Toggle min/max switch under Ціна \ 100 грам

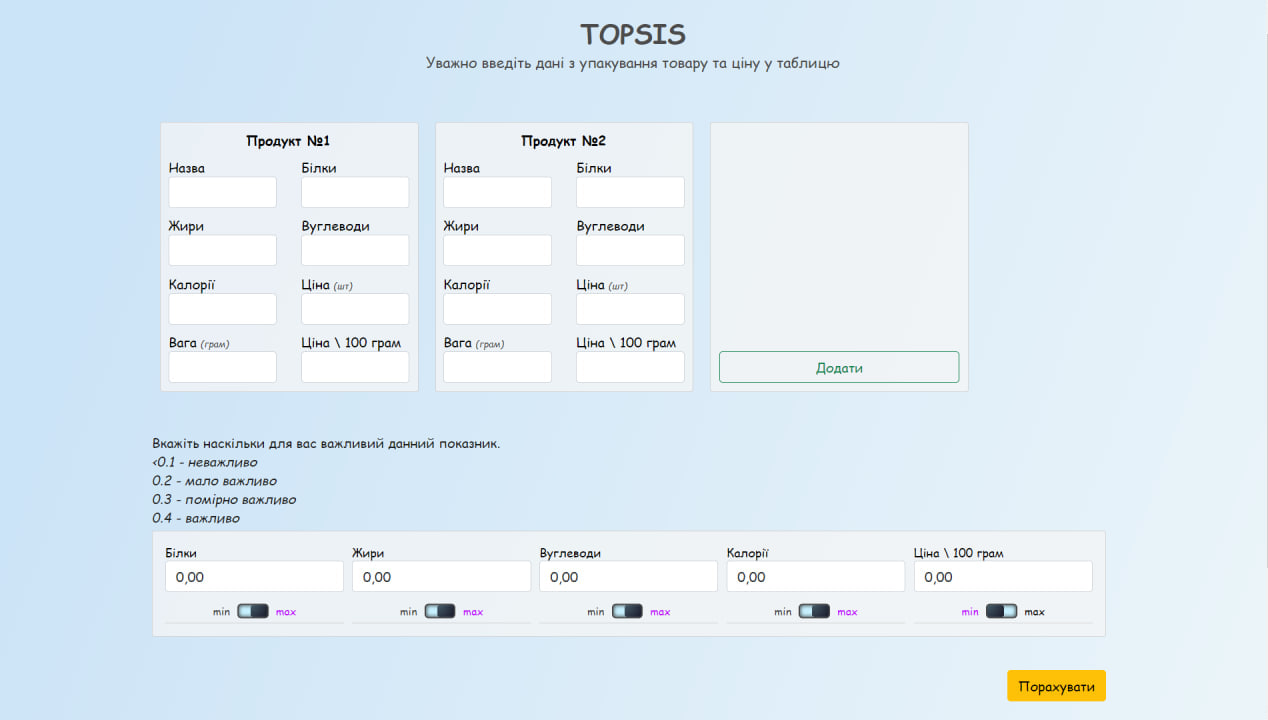tap(1001, 611)
